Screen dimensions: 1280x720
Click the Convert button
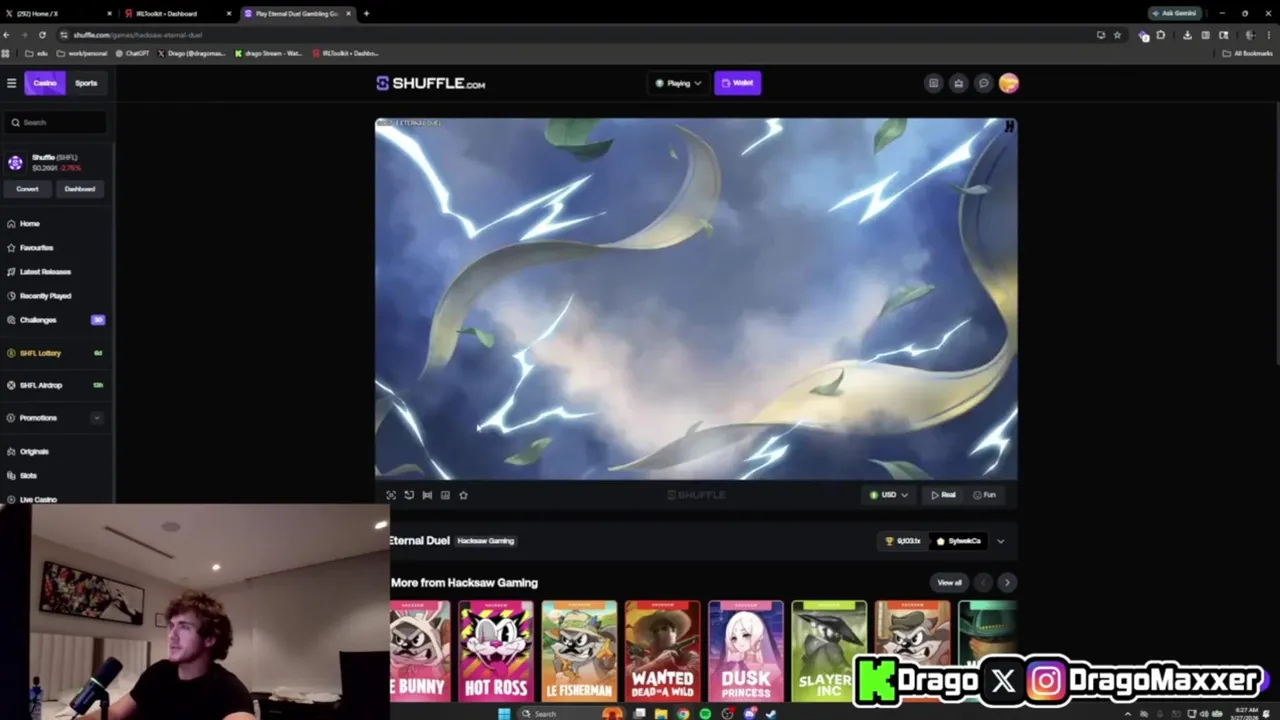click(x=28, y=189)
